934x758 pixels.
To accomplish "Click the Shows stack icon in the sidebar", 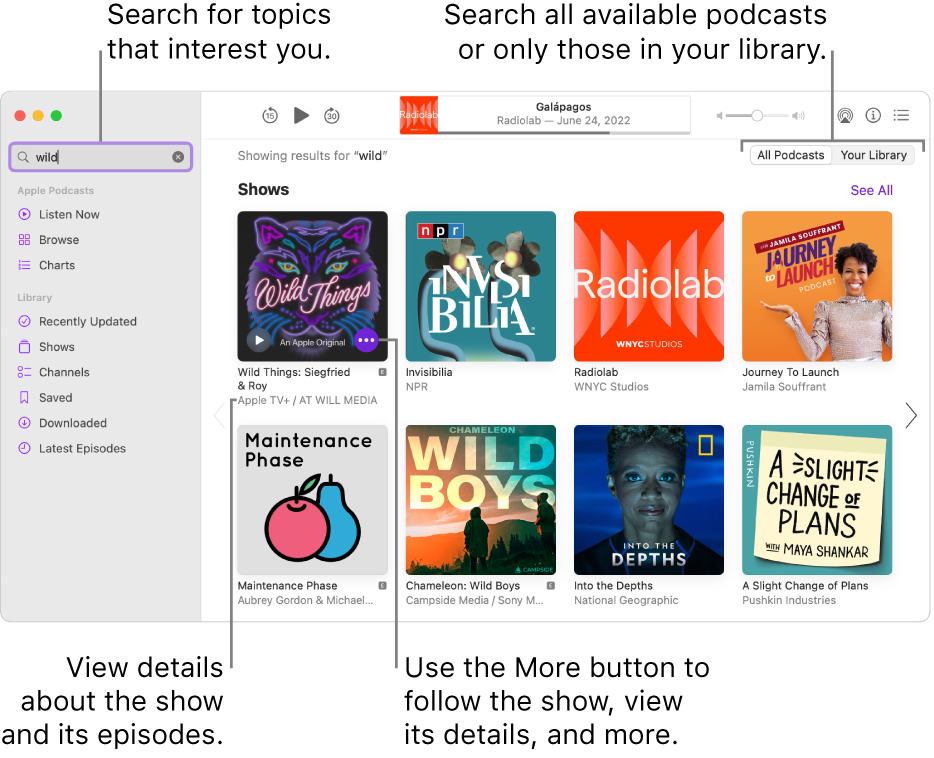I will pyautogui.click(x=24, y=347).
